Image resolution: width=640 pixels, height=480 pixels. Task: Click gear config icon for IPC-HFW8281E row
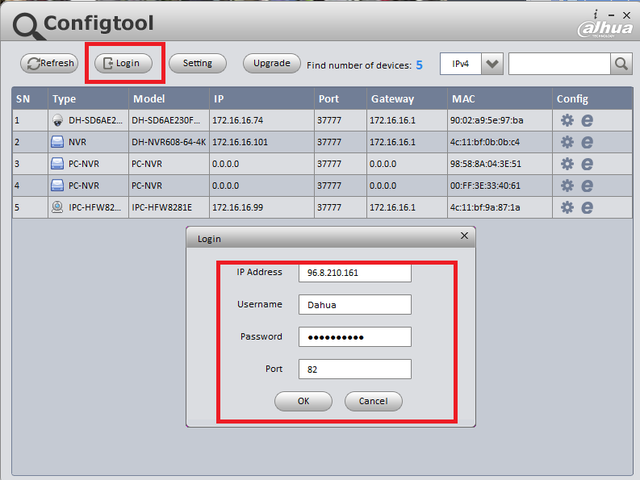(x=567, y=207)
